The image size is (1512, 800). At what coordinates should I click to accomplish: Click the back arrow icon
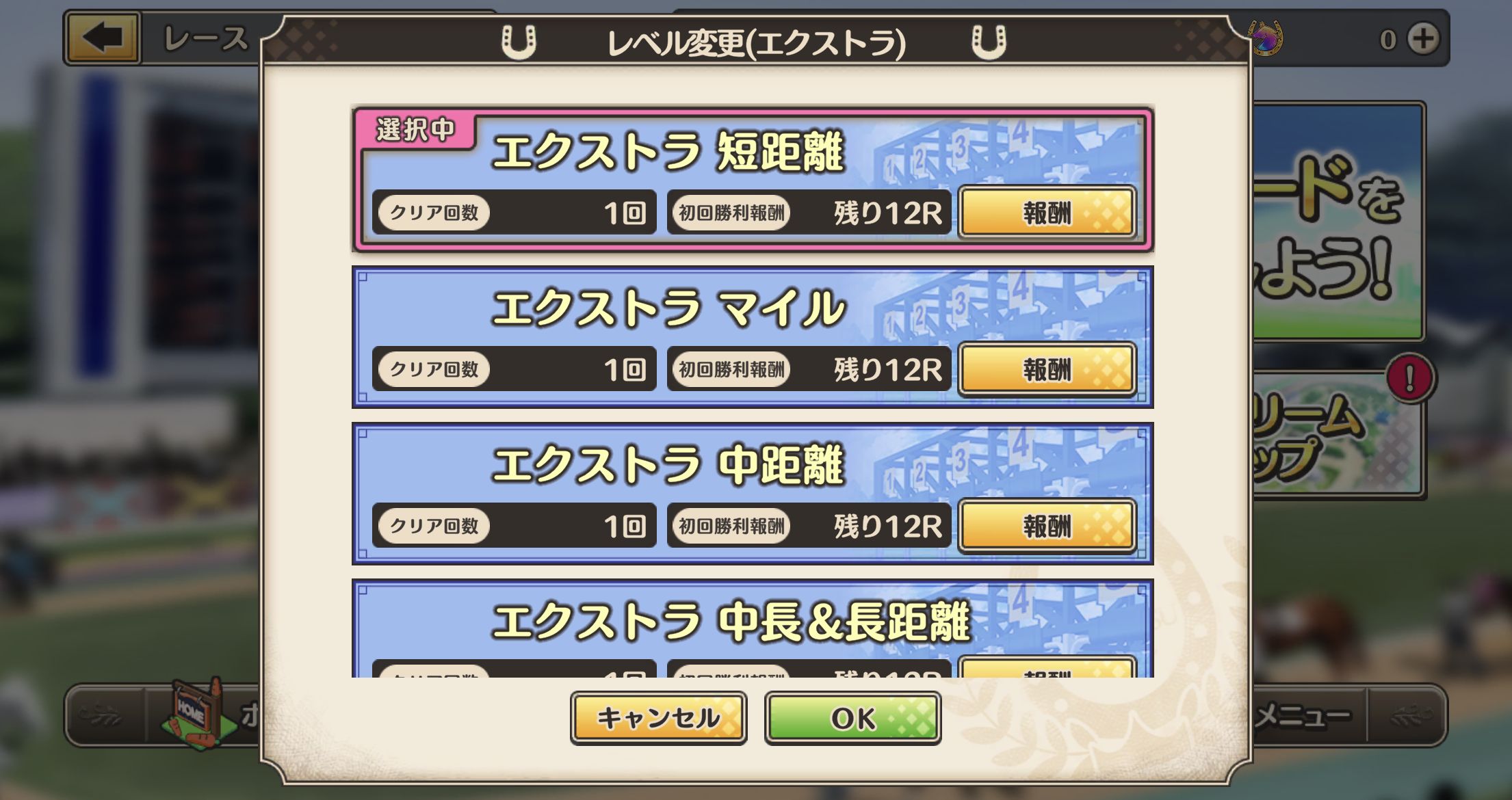[x=103, y=37]
